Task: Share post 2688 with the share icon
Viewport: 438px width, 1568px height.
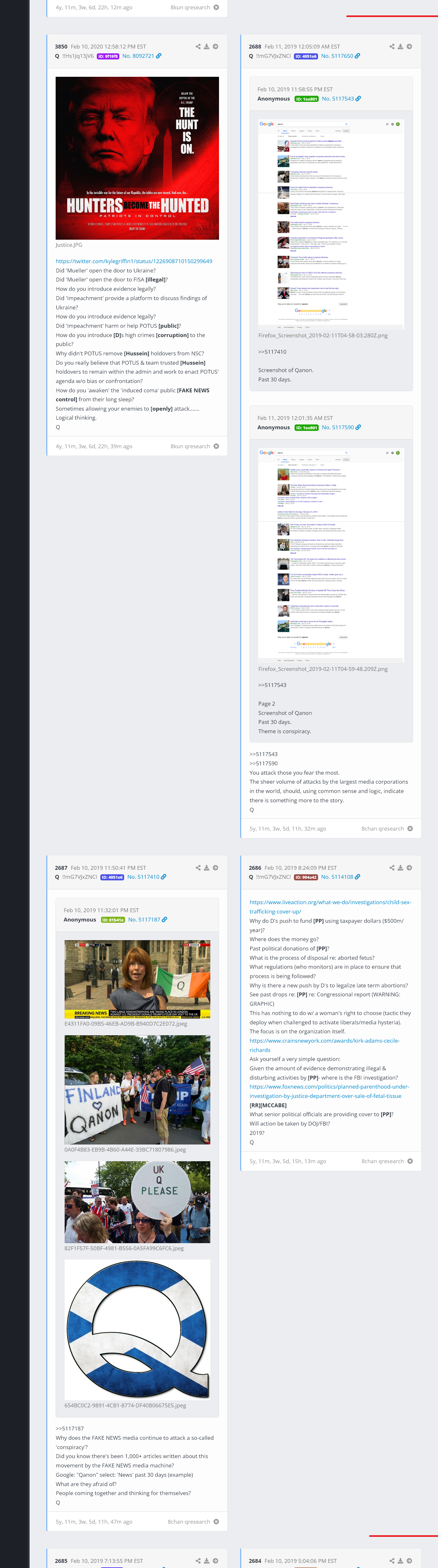Action: (x=392, y=46)
